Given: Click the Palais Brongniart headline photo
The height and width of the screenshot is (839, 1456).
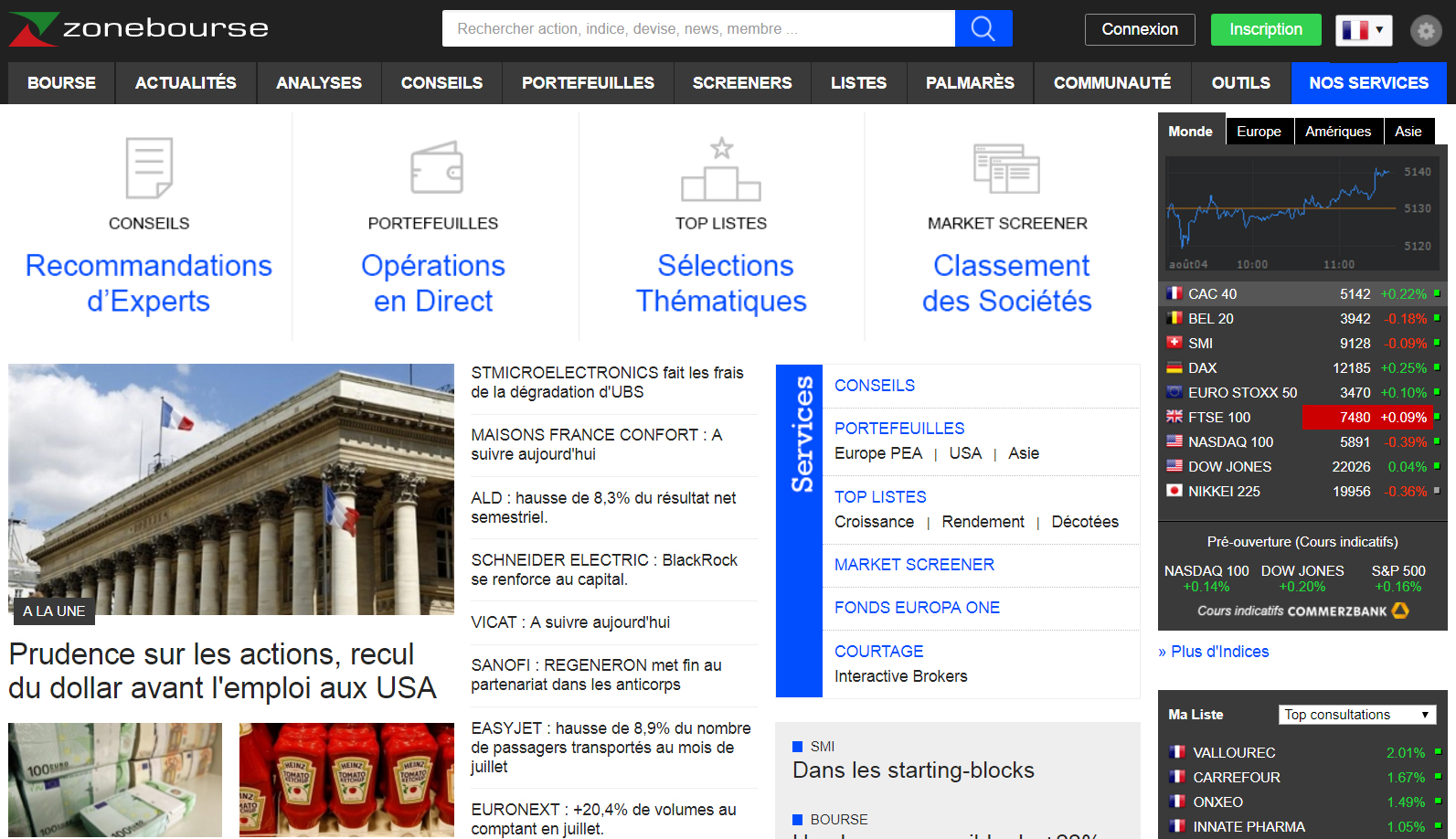Looking at the screenshot, I should pos(231,489).
